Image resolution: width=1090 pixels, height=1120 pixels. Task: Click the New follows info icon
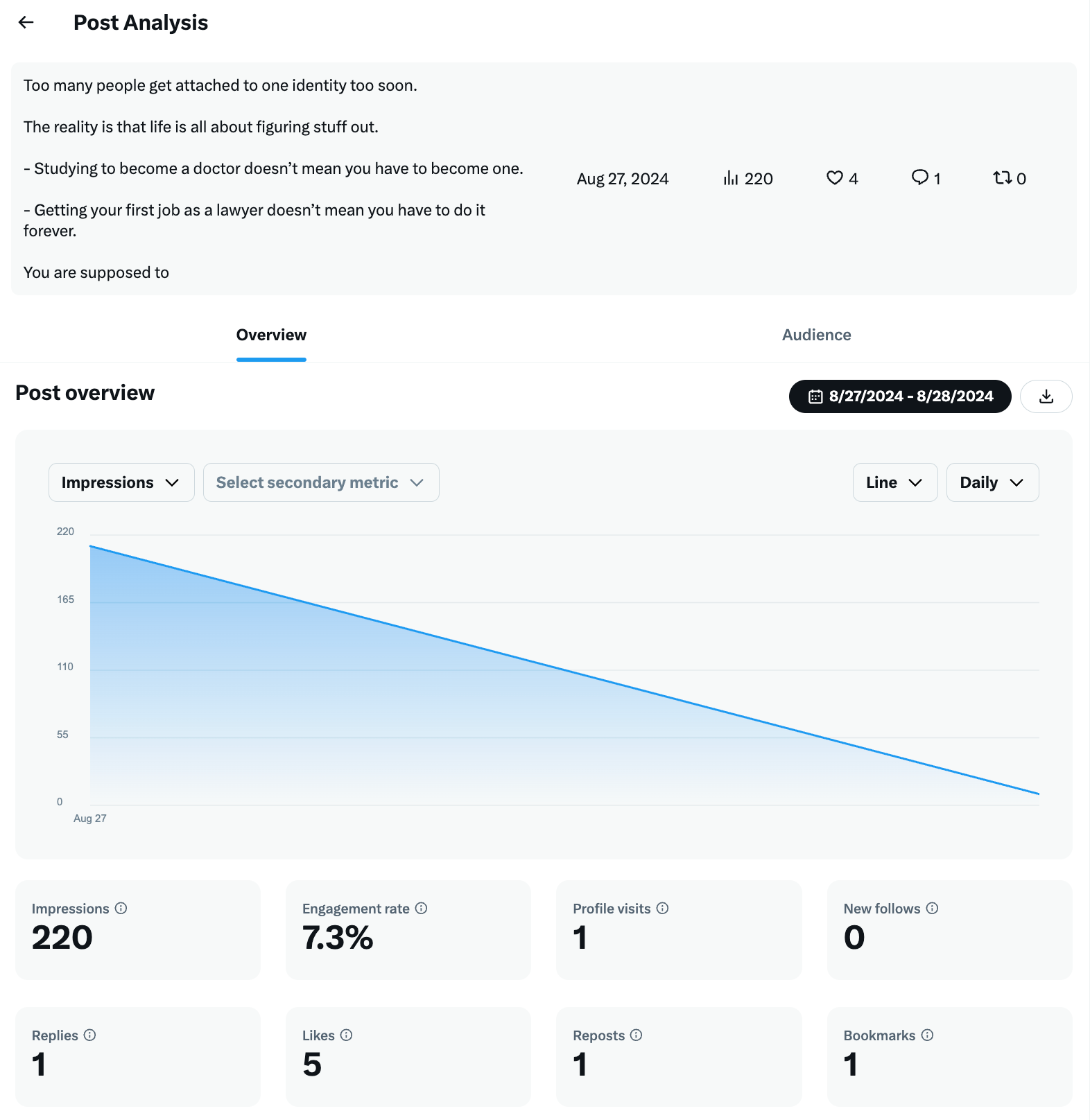click(933, 908)
